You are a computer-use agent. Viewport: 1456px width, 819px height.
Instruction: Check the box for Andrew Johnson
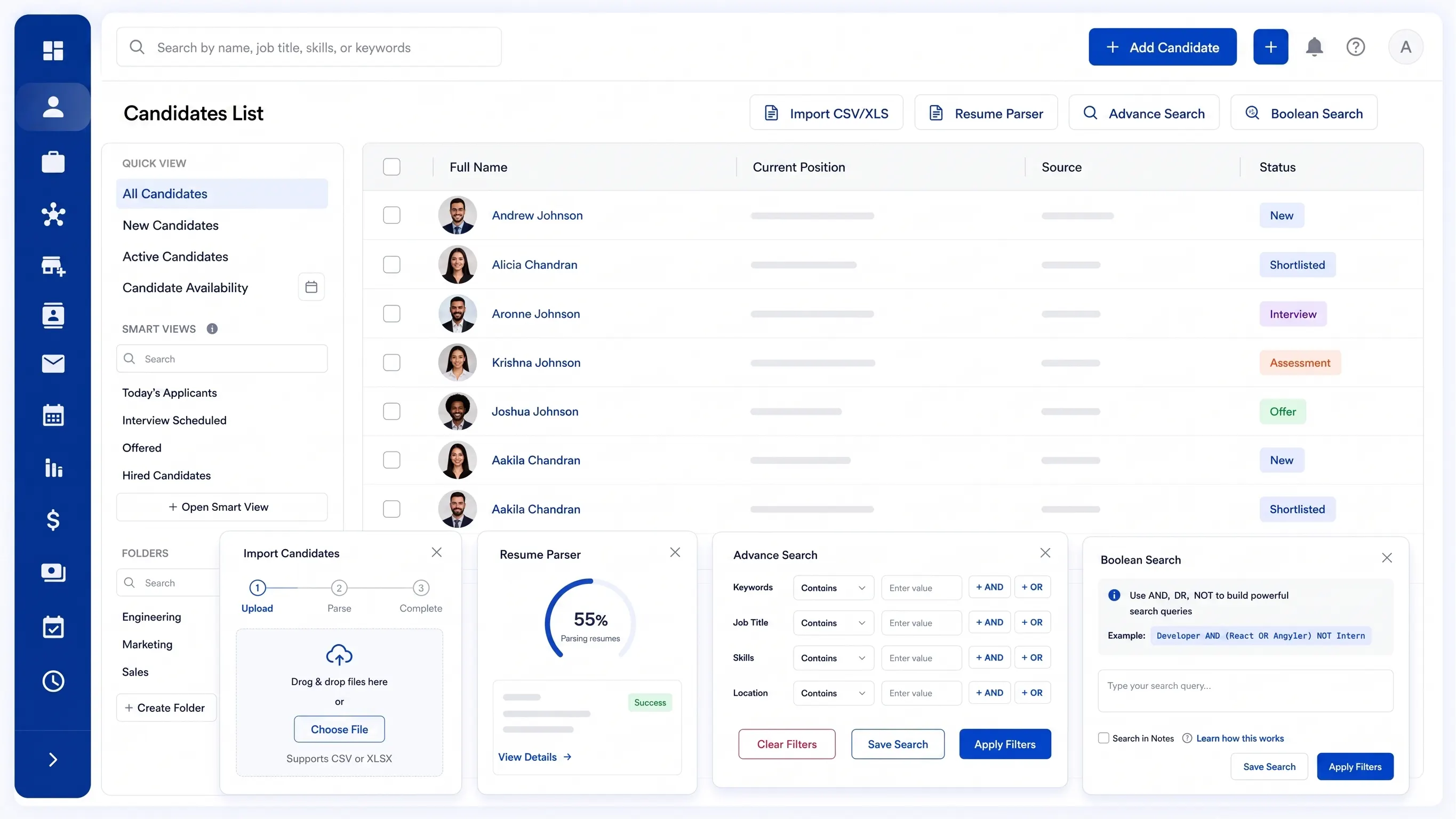click(391, 215)
